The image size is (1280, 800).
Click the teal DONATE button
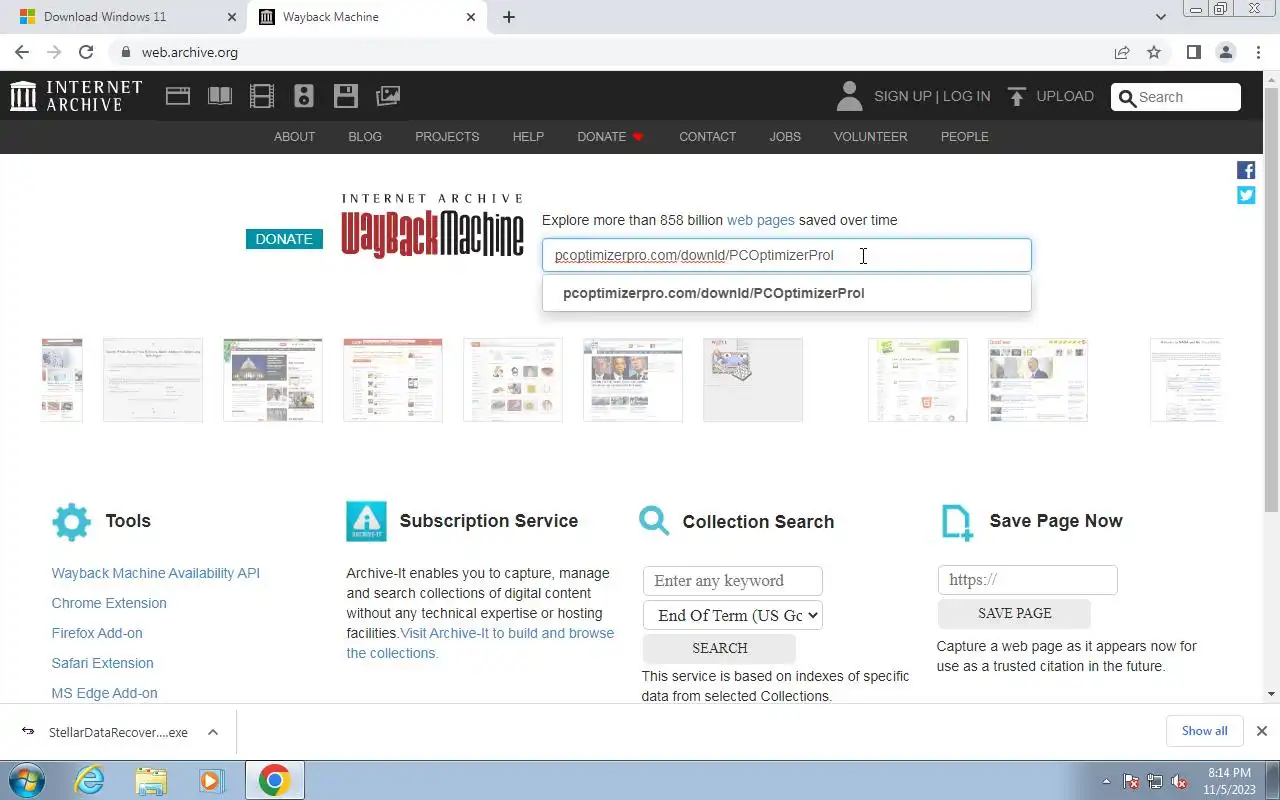(284, 239)
